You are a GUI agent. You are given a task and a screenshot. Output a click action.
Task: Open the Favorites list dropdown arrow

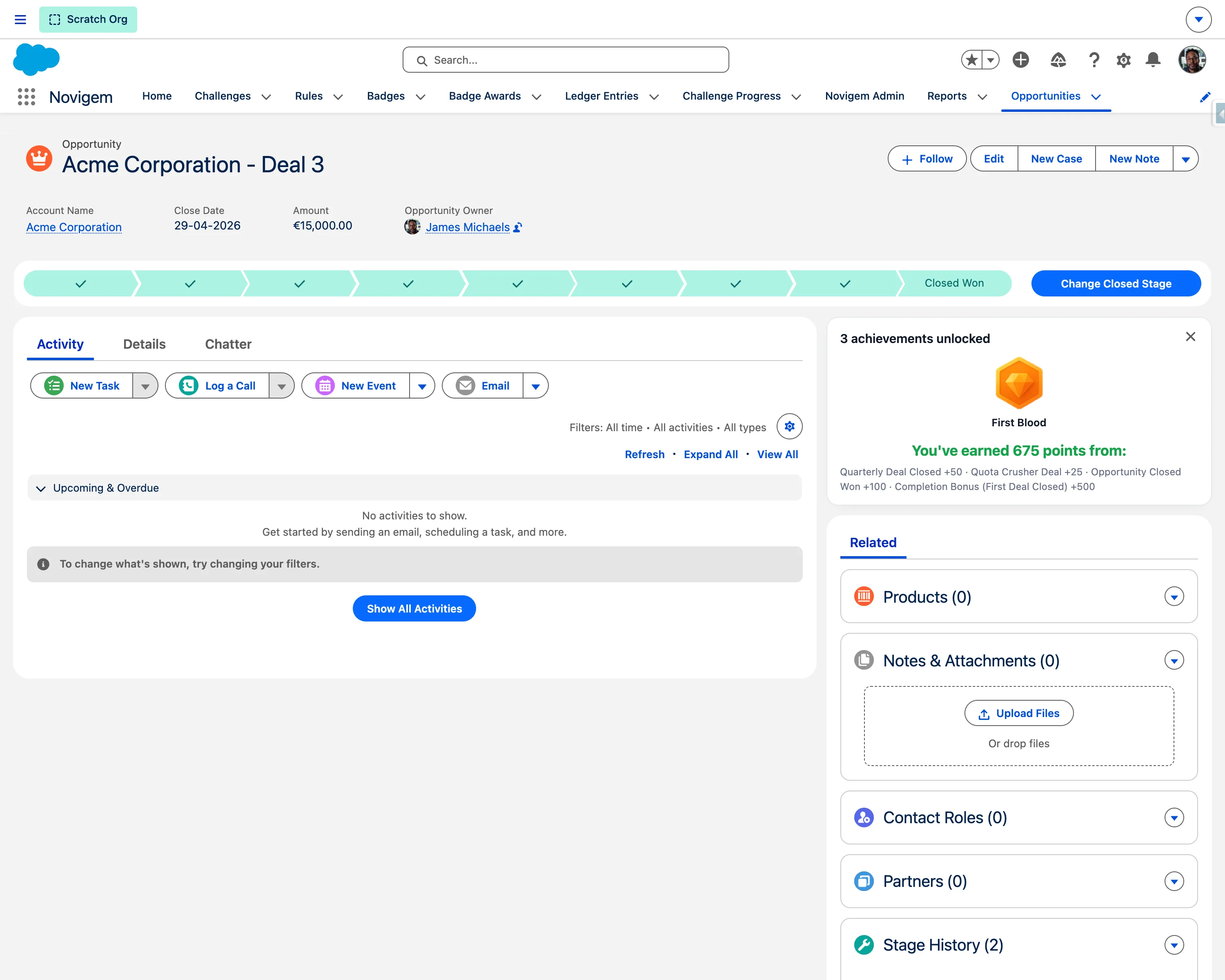[990, 60]
